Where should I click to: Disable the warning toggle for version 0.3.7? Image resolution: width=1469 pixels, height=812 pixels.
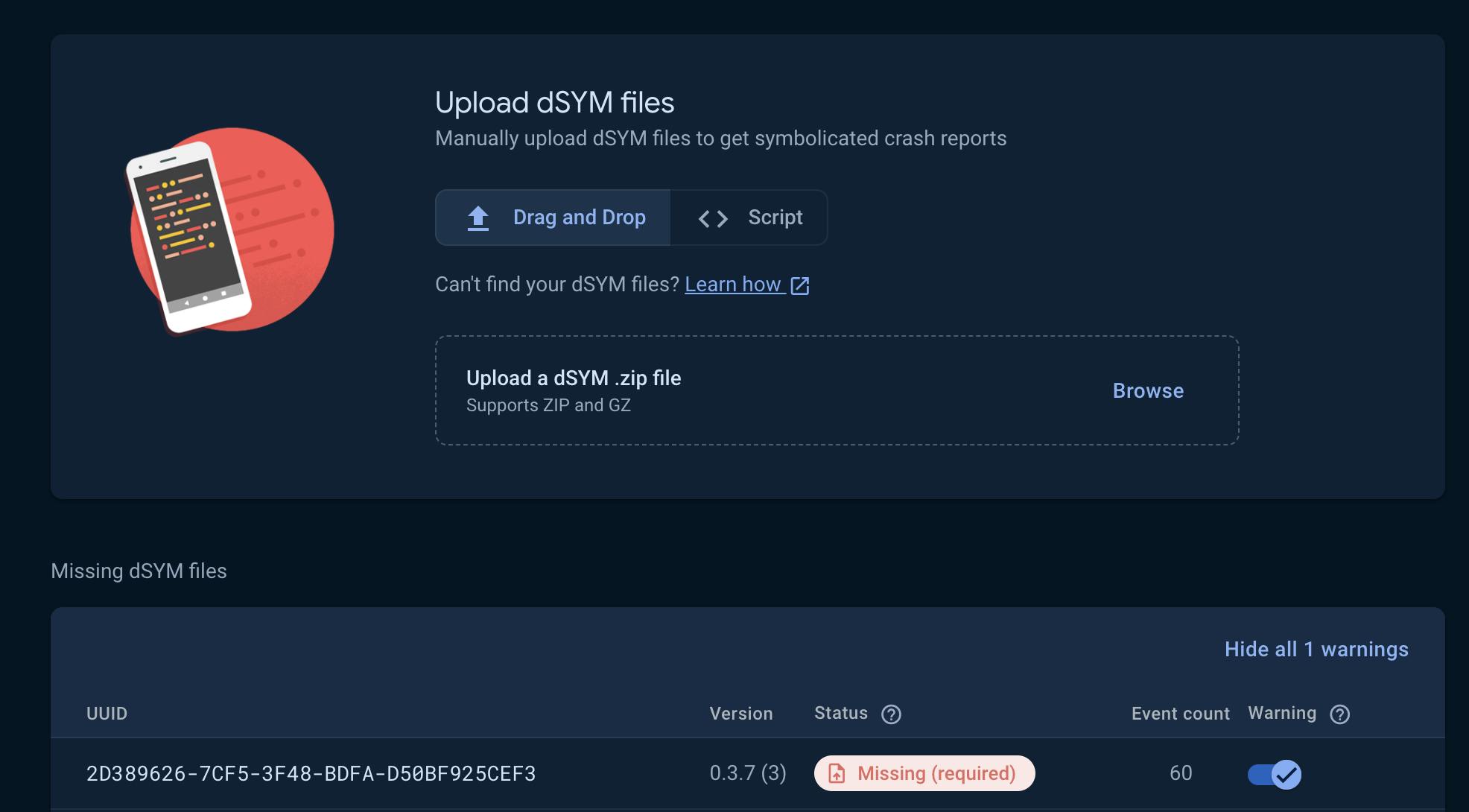coord(1275,774)
